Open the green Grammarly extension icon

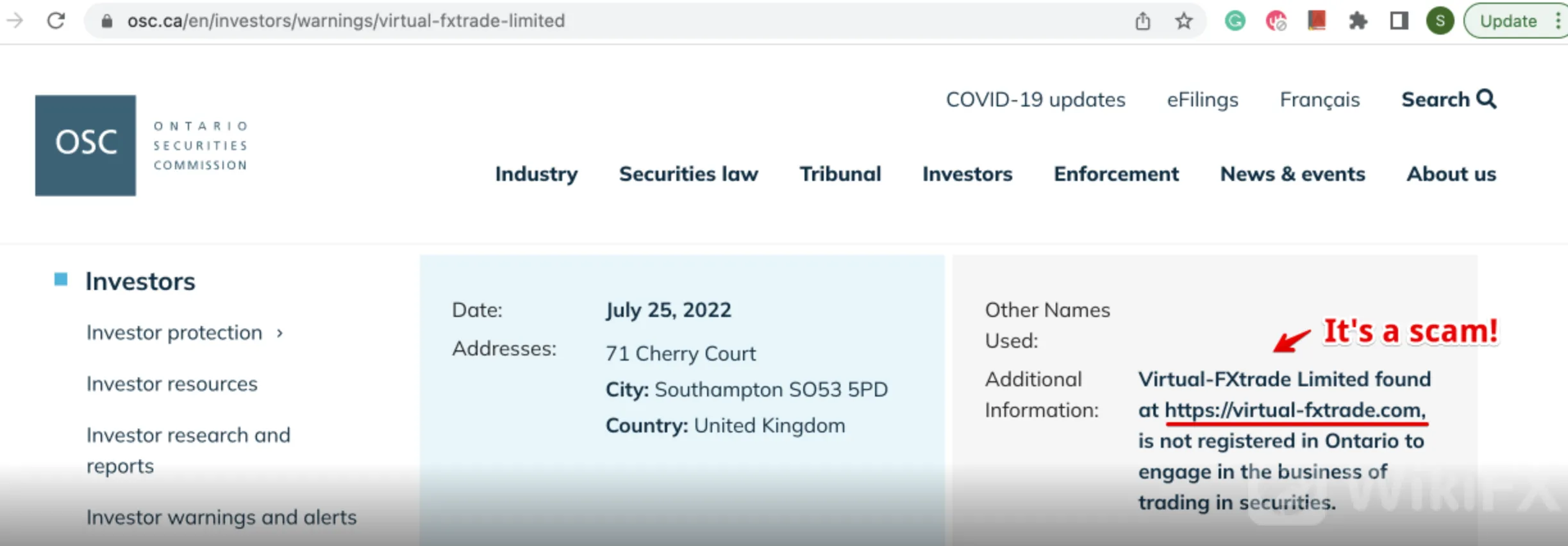click(1235, 21)
